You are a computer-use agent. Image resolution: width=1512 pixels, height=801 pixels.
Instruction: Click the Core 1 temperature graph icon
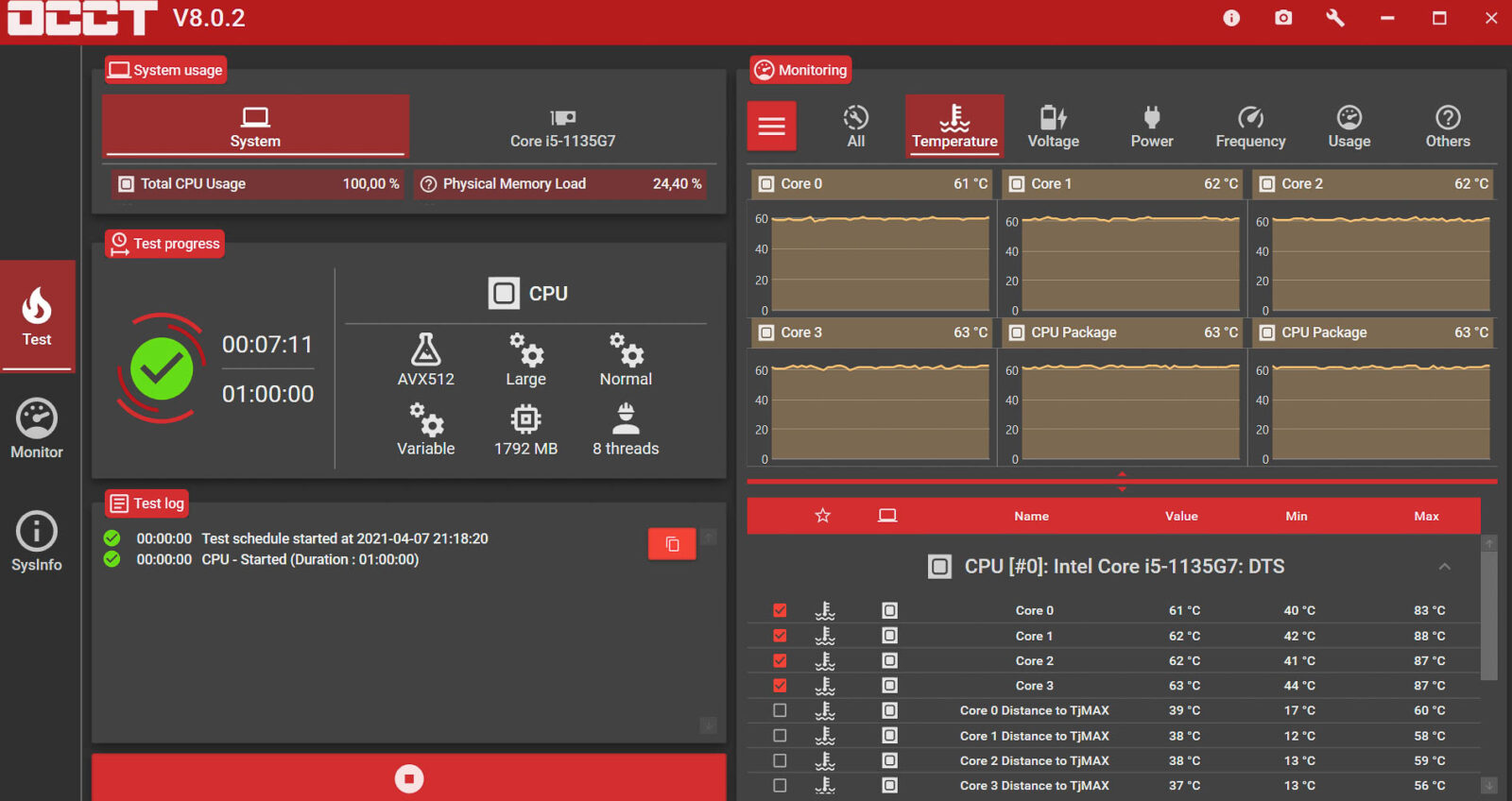(x=1017, y=184)
